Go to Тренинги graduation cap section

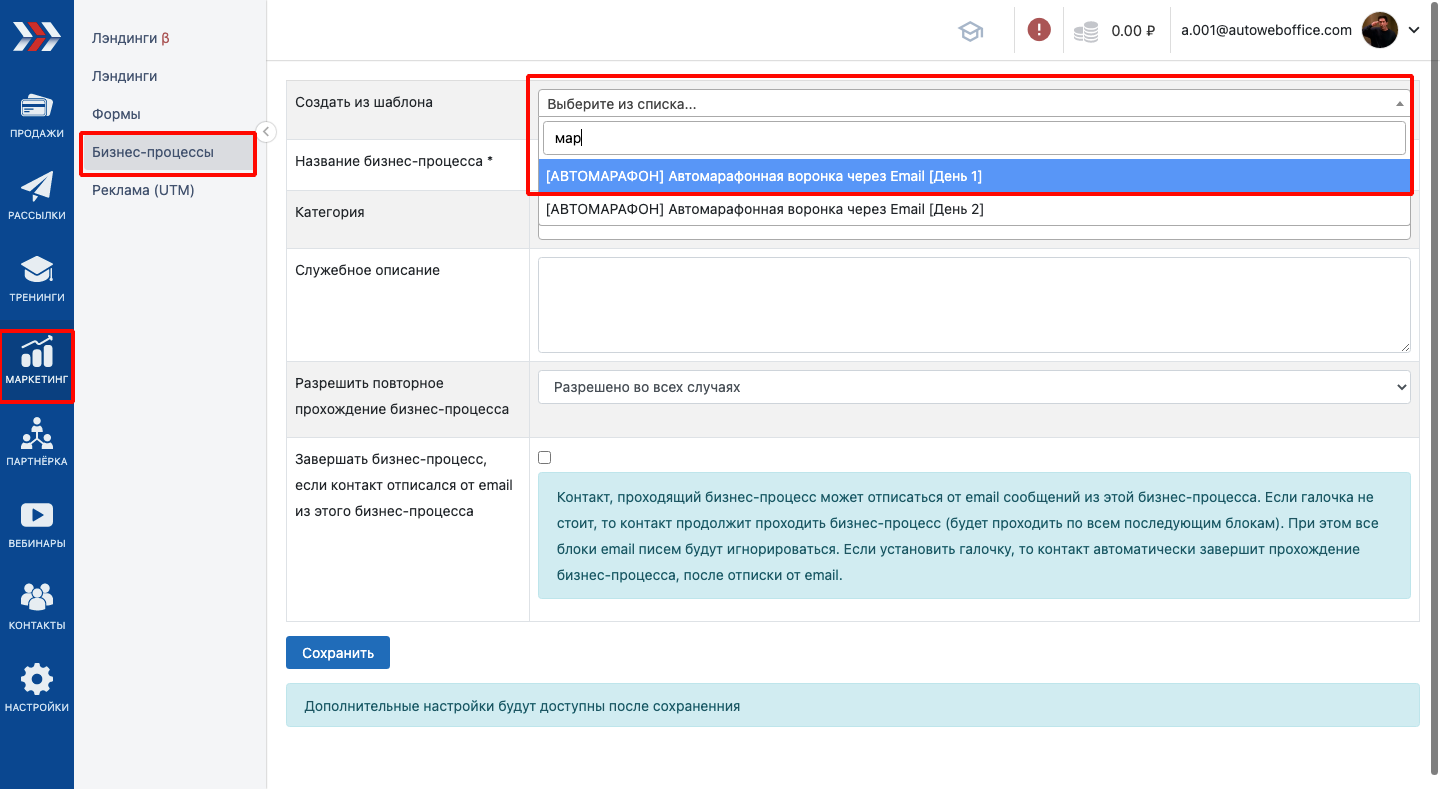pyautogui.click(x=37, y=277)
